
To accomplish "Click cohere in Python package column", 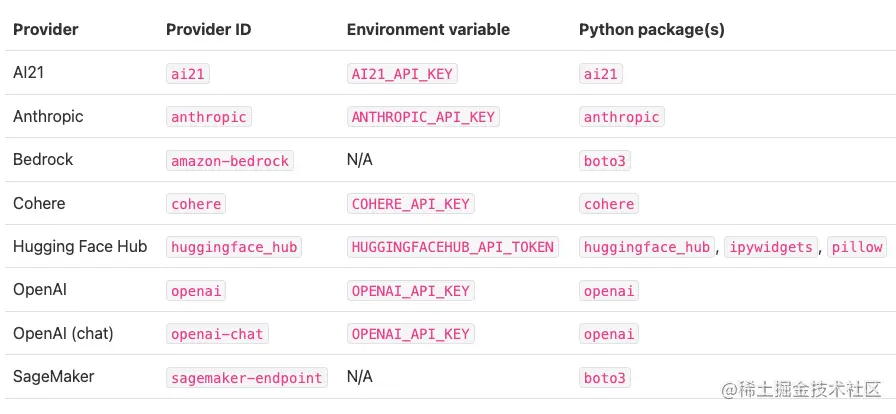I will [x=609, y=204].
